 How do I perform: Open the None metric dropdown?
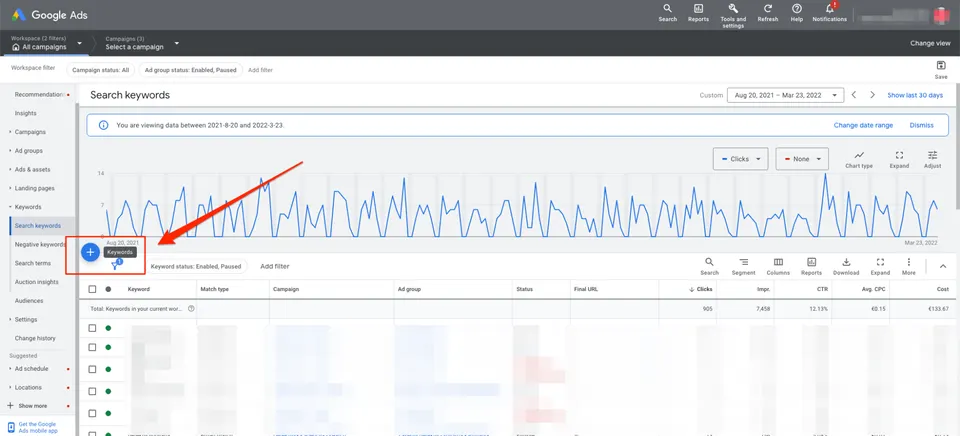point(802,159)
